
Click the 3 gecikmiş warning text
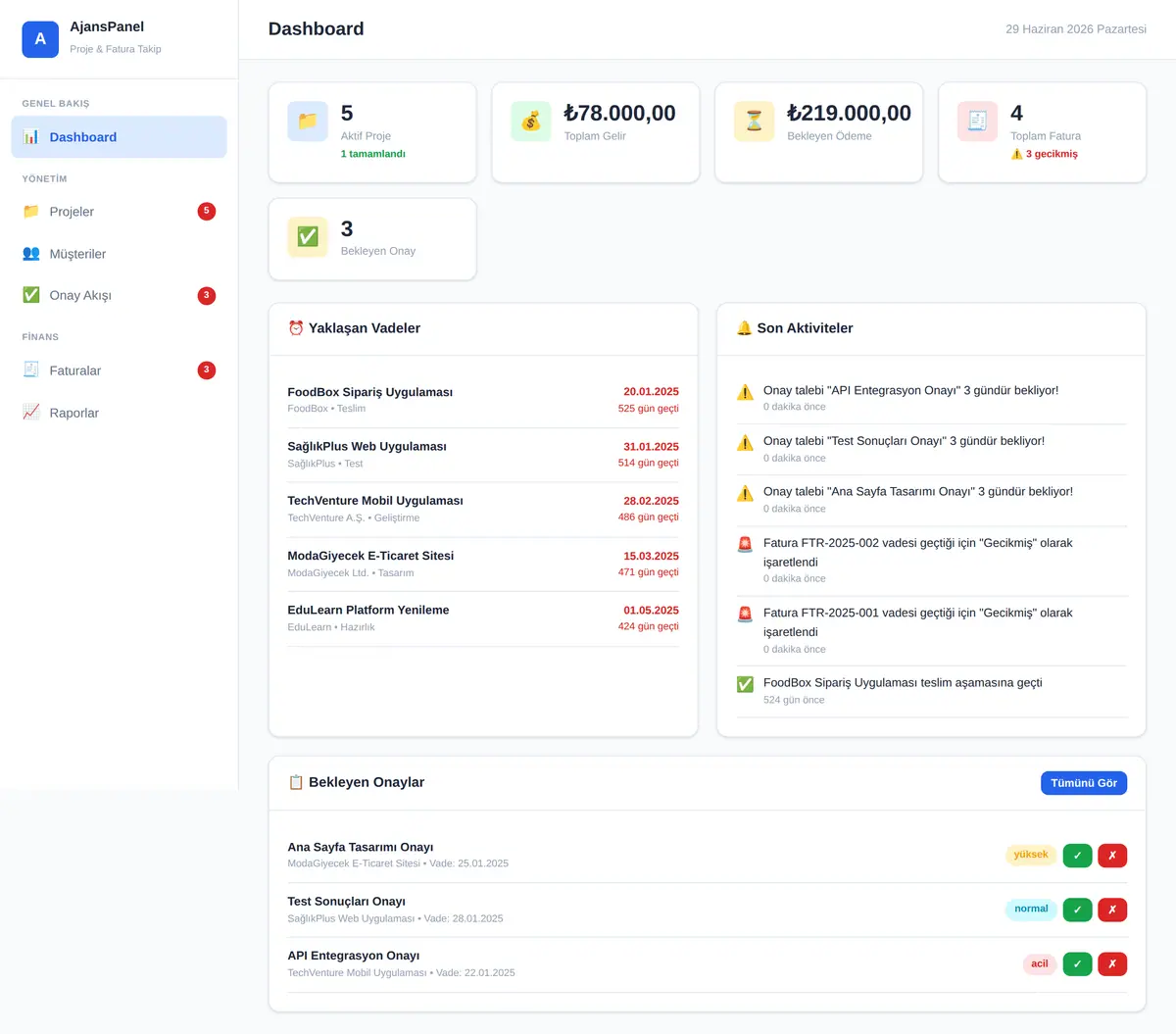coord(1045,154)
